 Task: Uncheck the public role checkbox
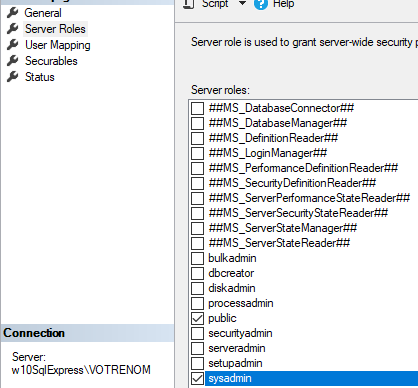[197, 318]
